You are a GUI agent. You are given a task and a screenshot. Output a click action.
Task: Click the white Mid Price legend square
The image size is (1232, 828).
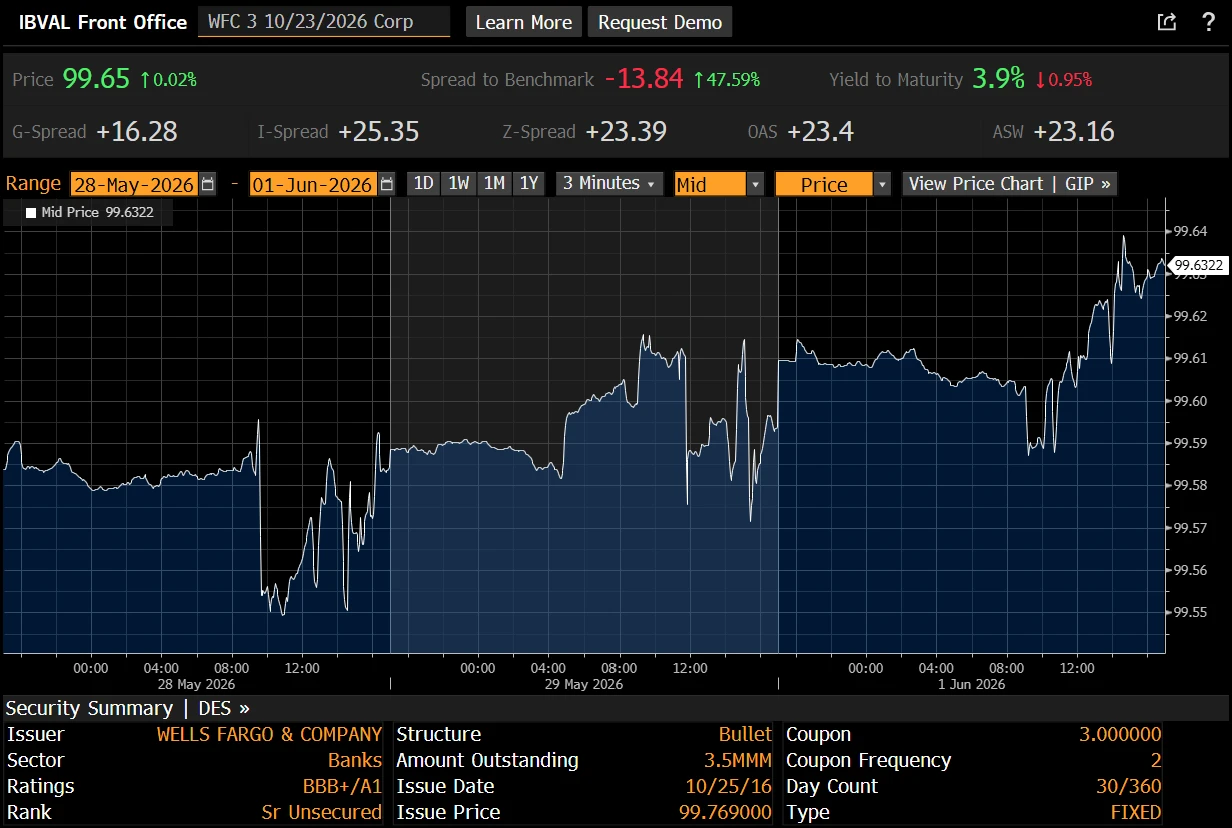pos(31,213)
